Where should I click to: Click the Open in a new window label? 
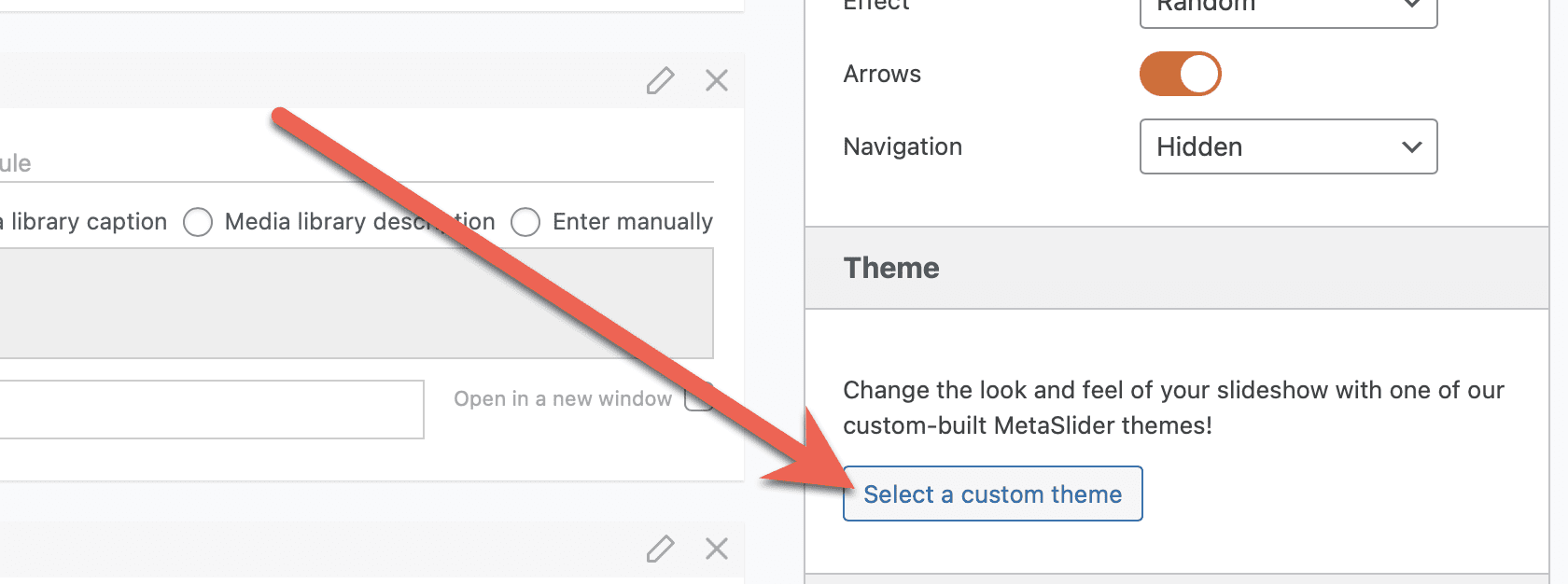[563, 399]
